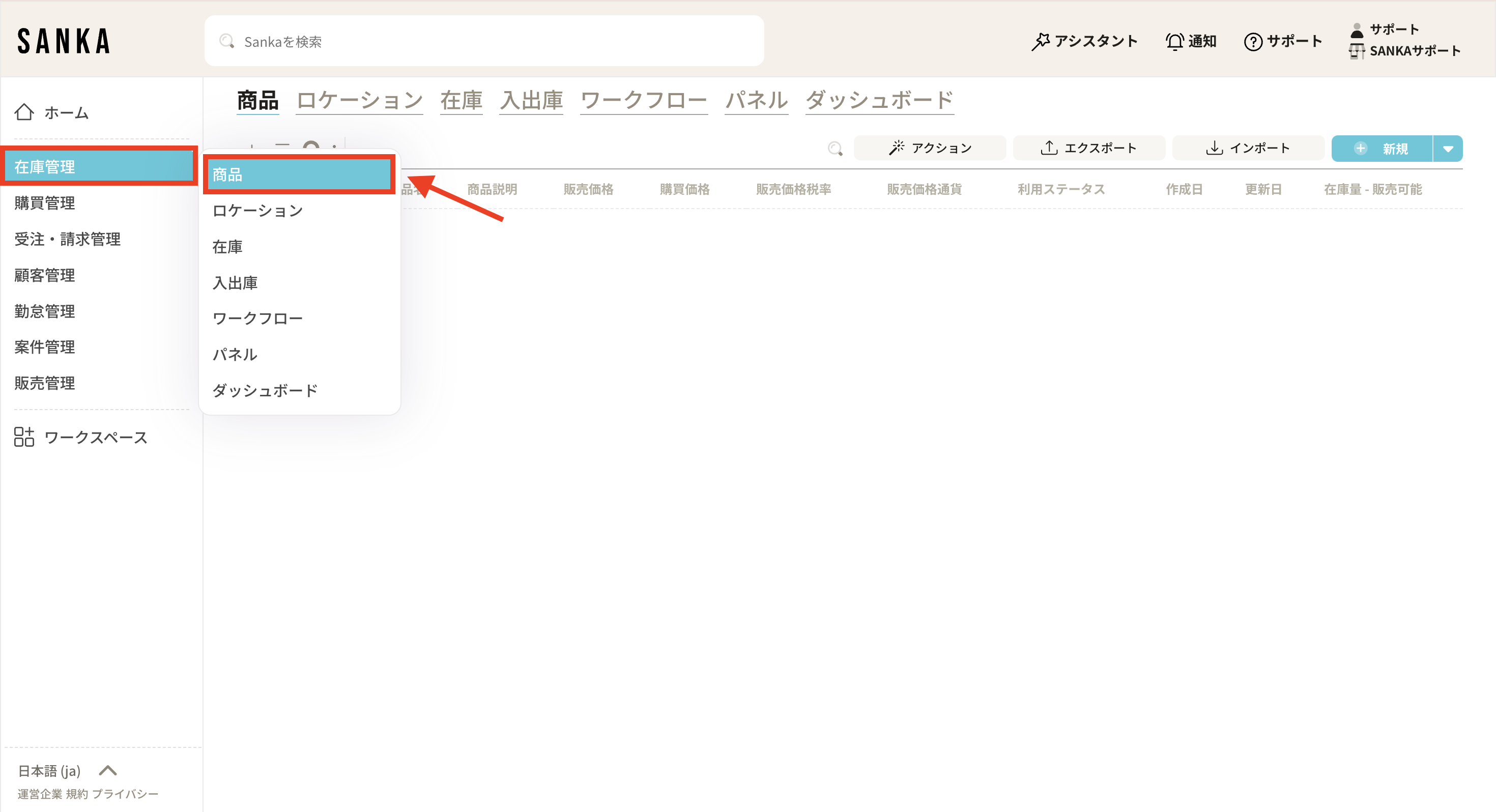
Task: Switch to the ダッシュボード tab
Action: [879, 101]
